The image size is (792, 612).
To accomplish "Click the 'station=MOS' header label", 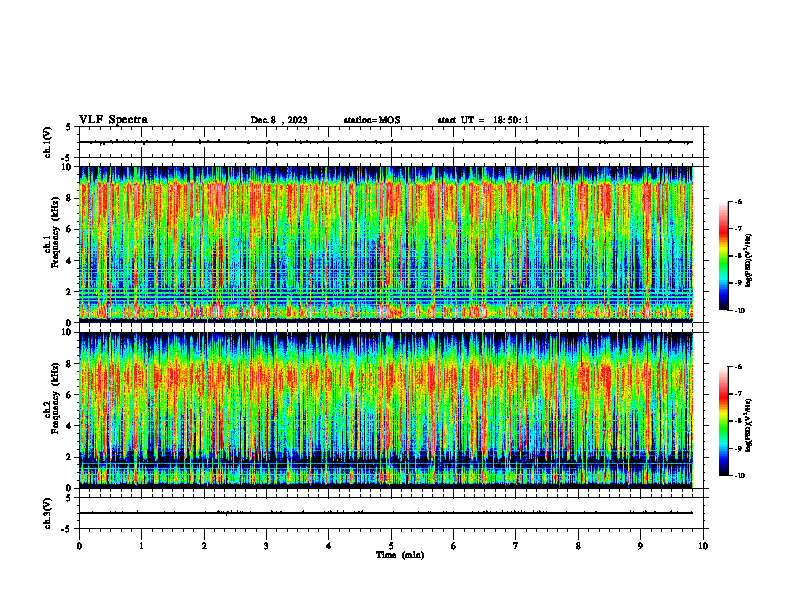I will click(372, 120).
